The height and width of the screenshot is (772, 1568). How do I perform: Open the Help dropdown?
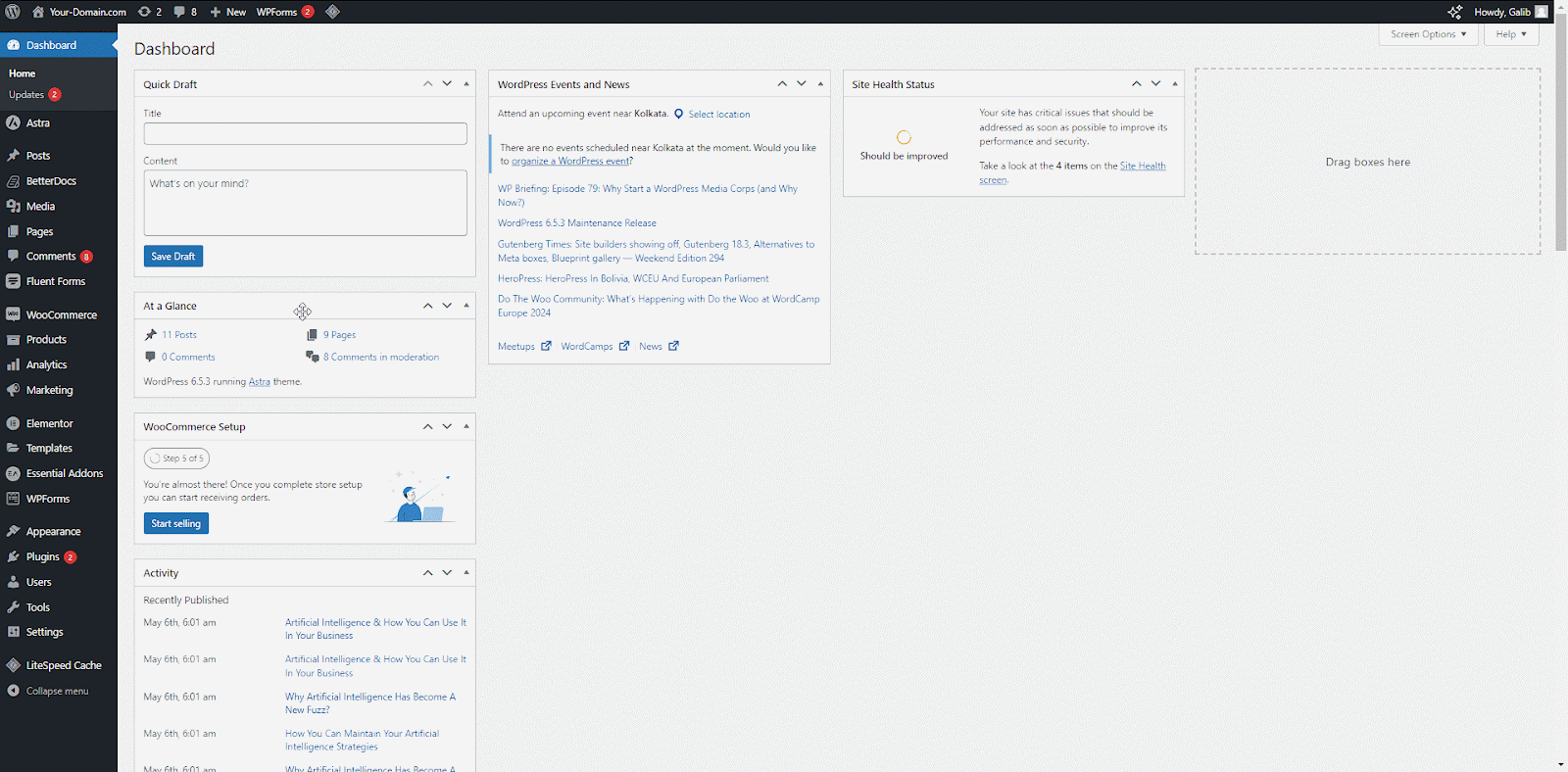[x=1511, y=34]
